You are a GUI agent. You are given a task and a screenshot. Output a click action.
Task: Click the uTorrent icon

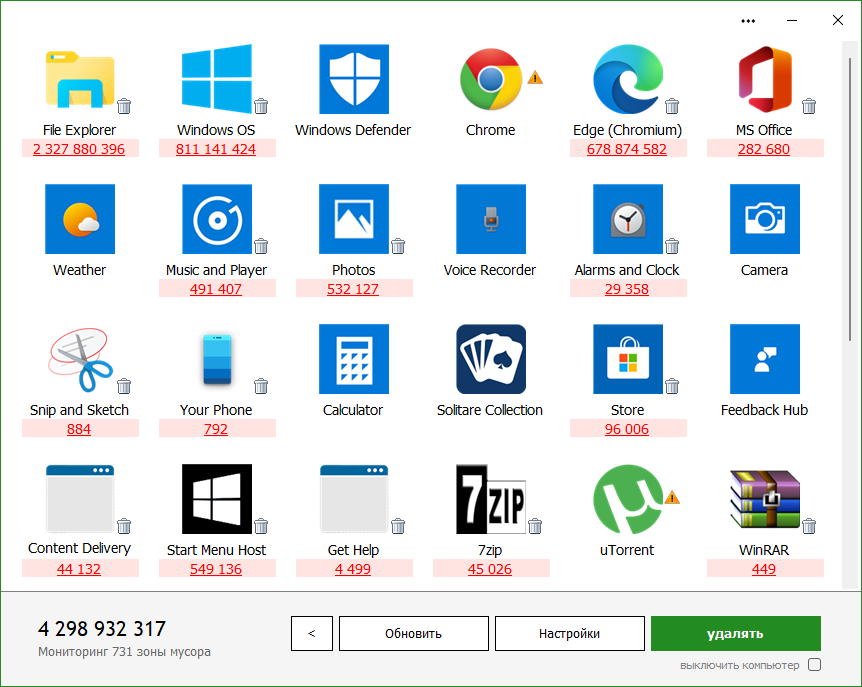[628, 499]
